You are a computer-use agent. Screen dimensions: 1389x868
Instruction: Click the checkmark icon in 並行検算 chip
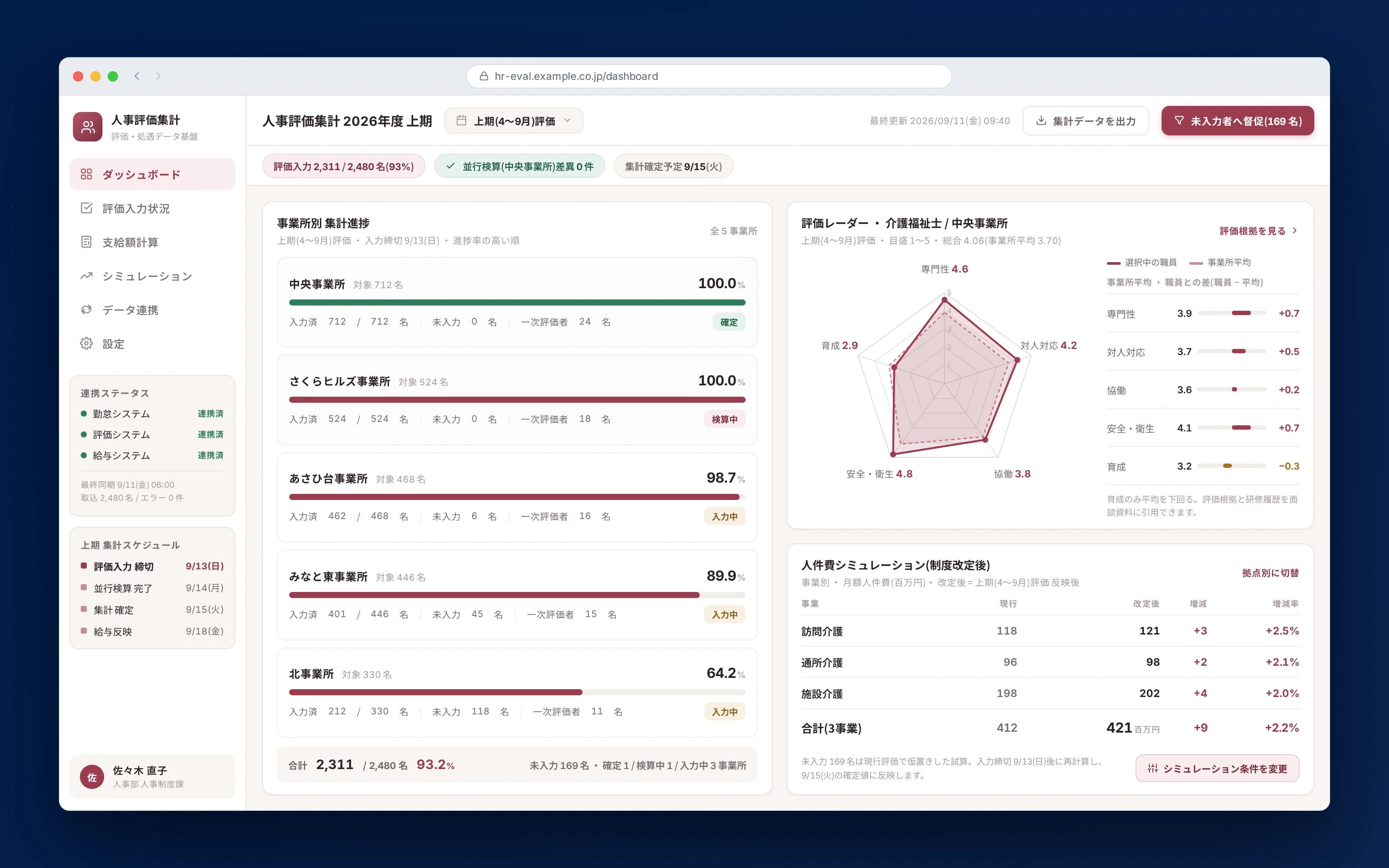pos(451,166)
